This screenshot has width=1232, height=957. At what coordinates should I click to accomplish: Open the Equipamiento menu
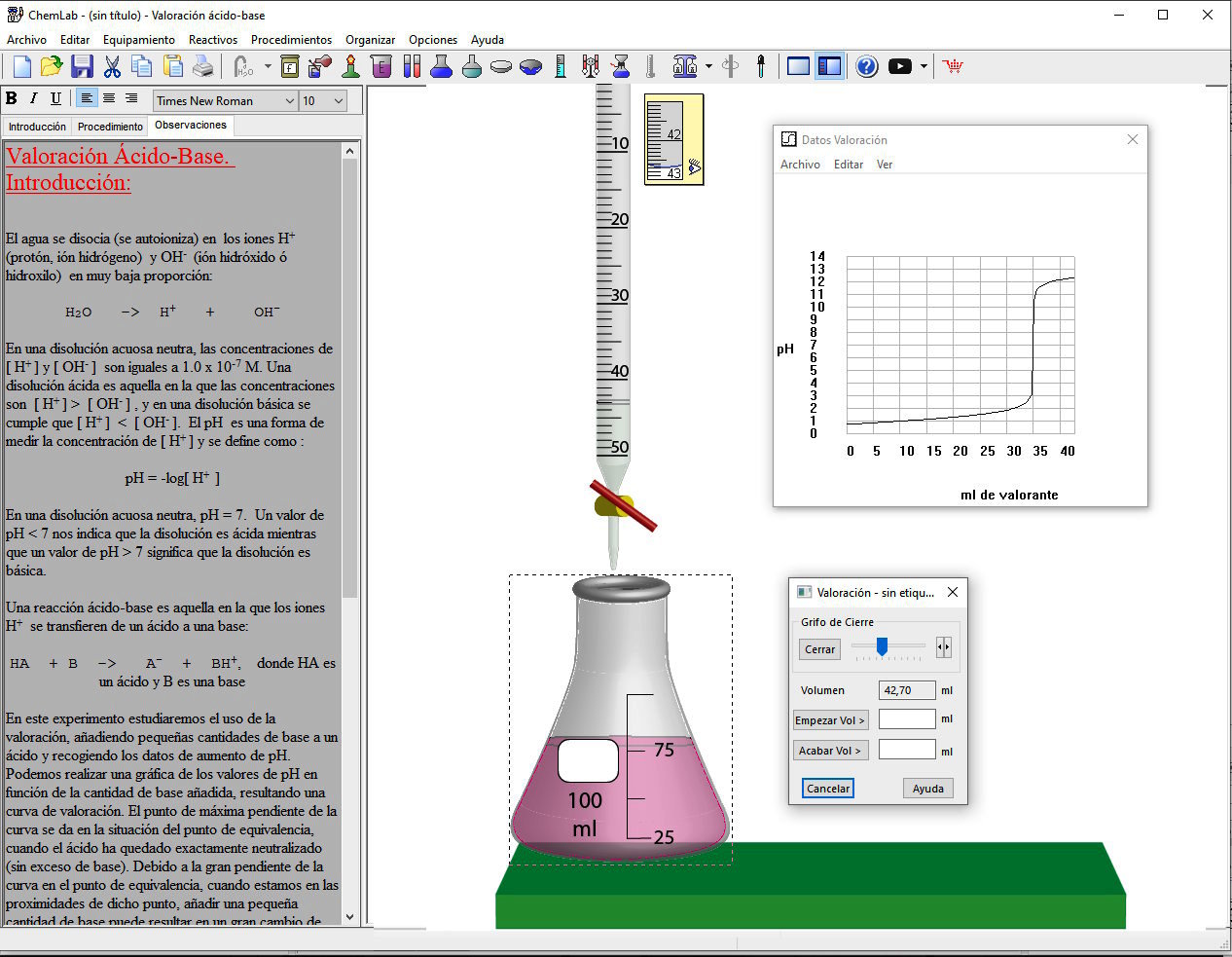(139, 40)
